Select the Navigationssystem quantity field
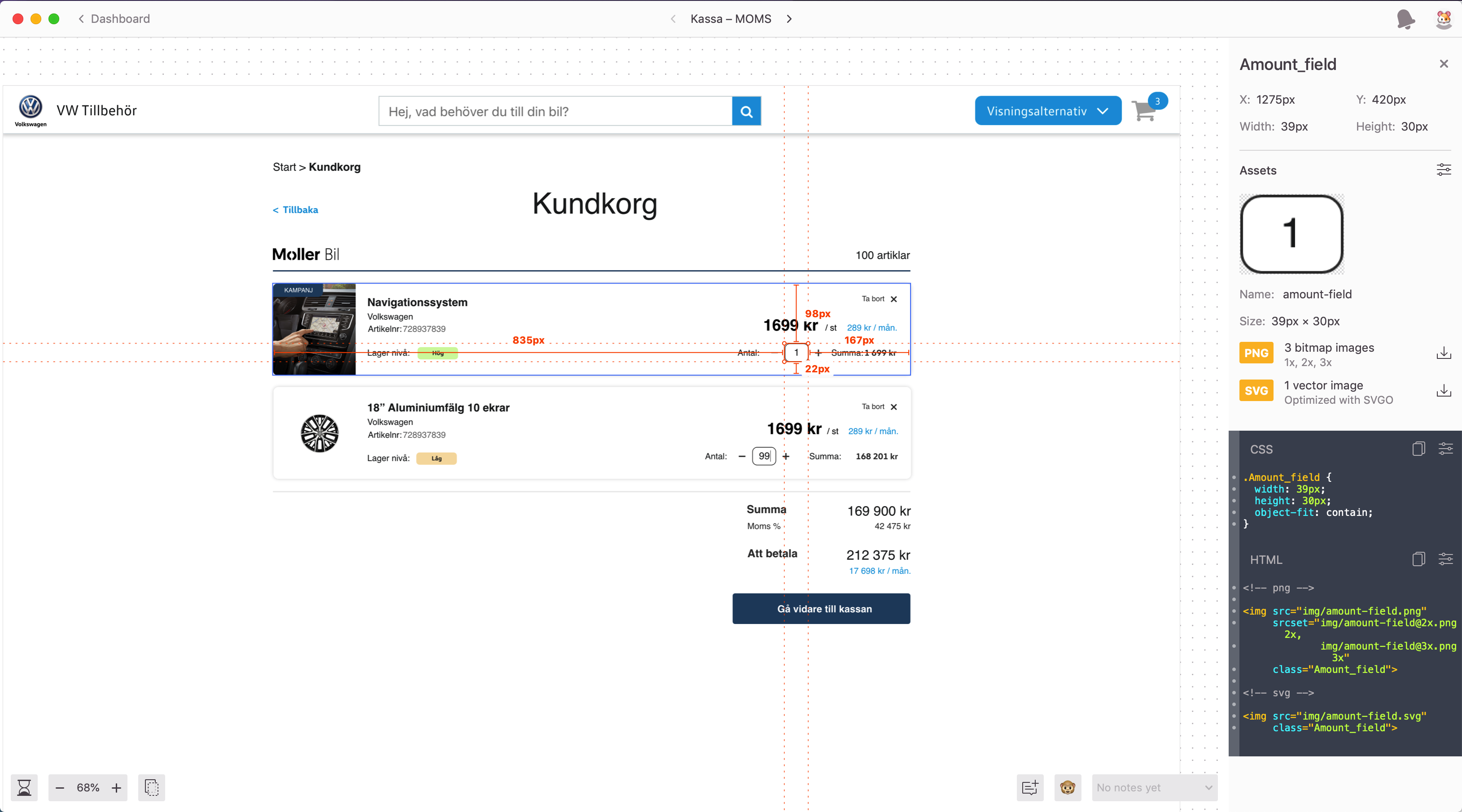Viewport: 1462px width, 812px height. pyautogui.click(x=796, y=352)
